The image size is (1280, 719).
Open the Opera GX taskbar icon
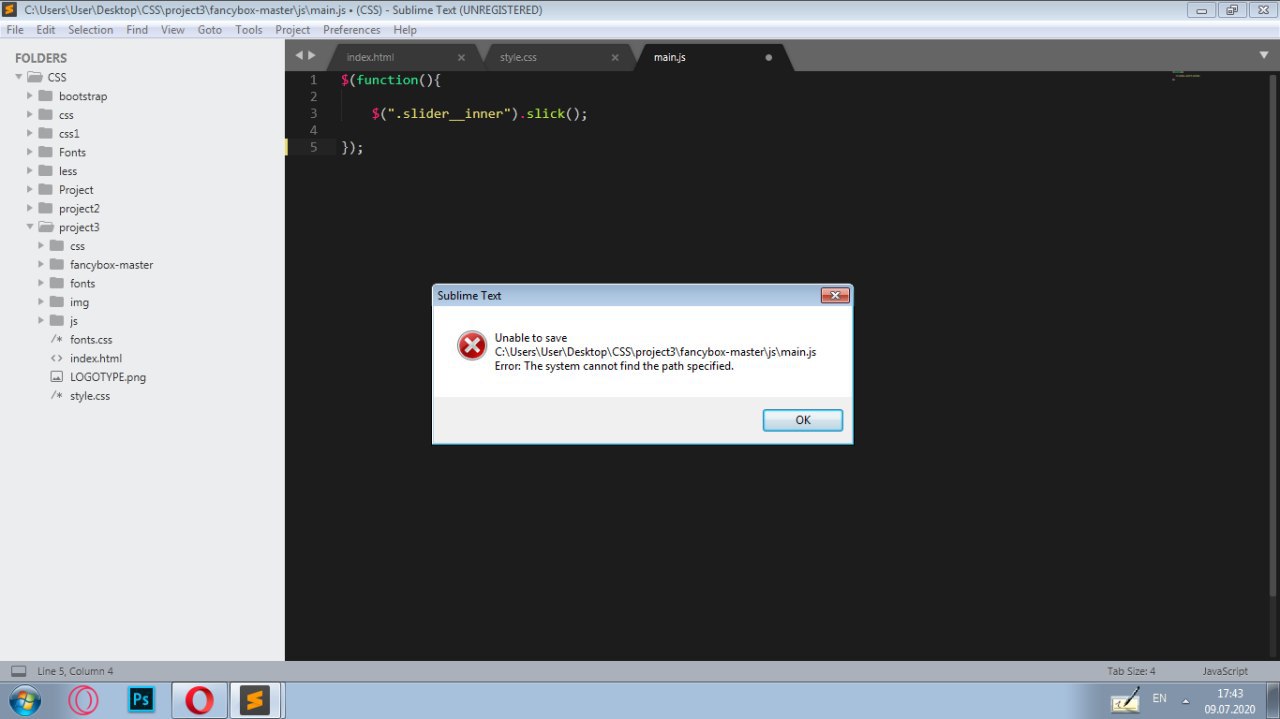click(83, 700)
